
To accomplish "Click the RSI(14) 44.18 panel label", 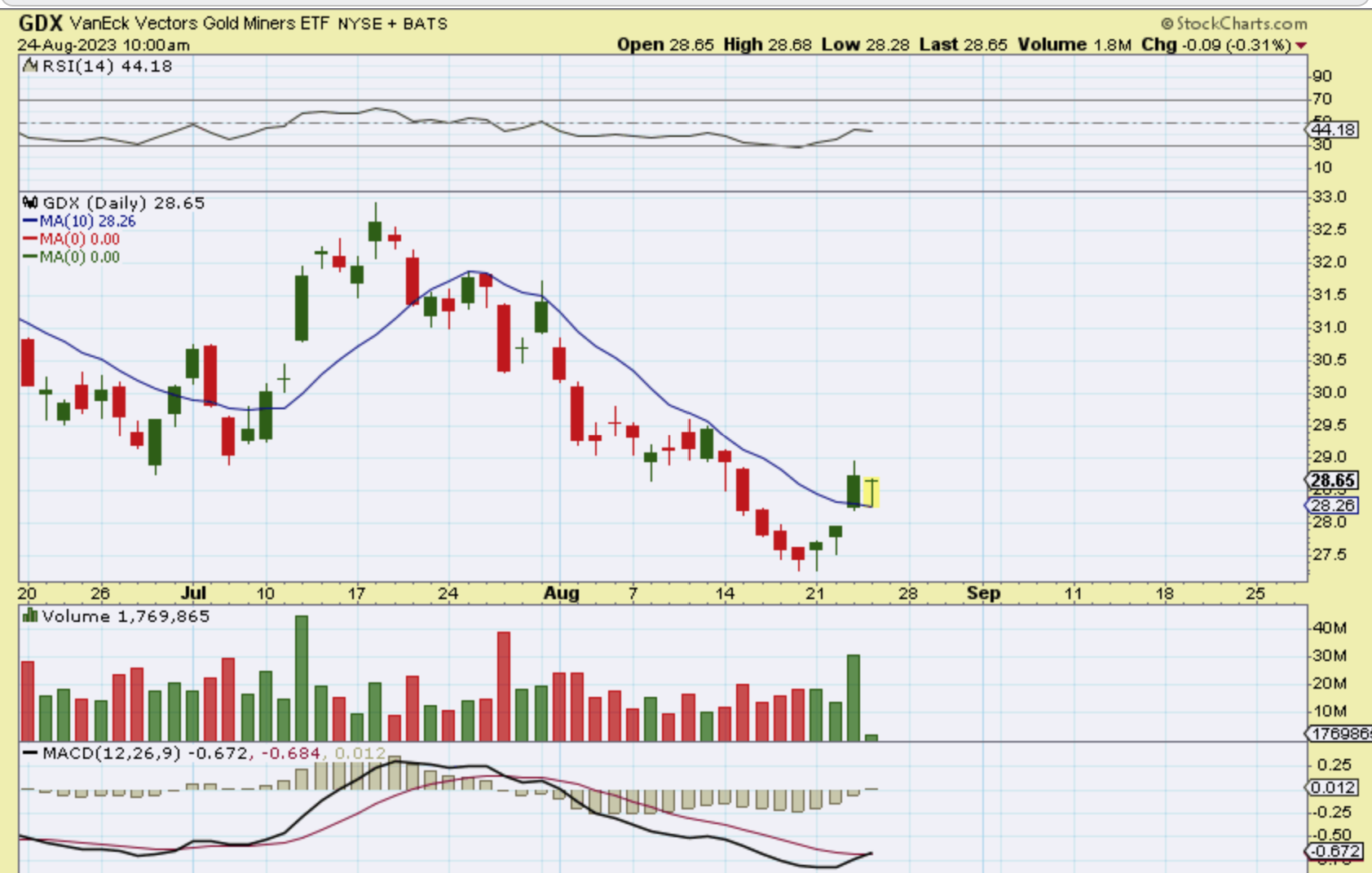I will 107,66.
